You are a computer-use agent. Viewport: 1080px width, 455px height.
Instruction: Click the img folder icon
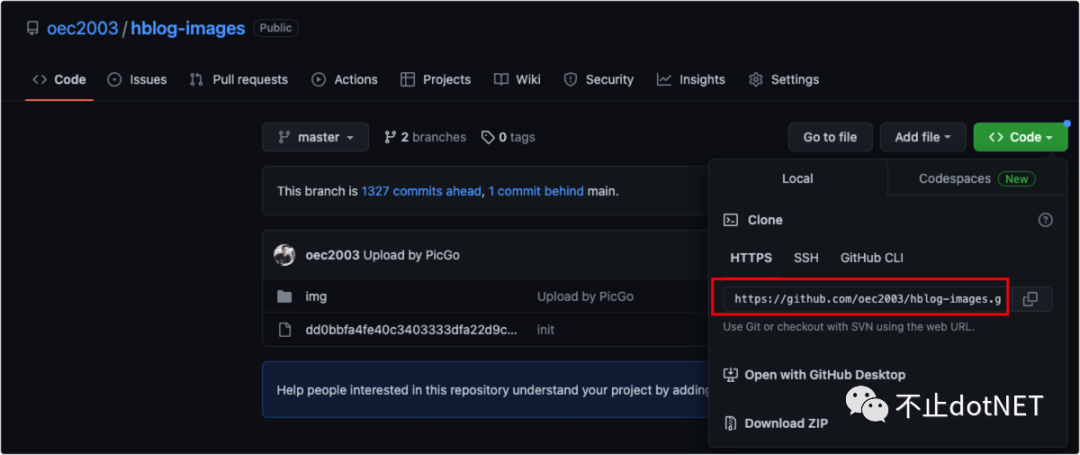tap(284, 297)
